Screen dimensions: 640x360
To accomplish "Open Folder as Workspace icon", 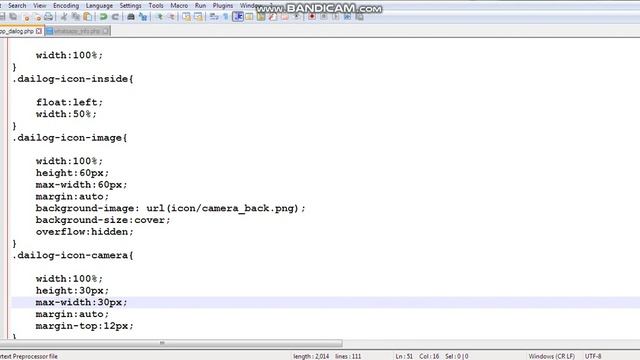I will tap(284, 17).
